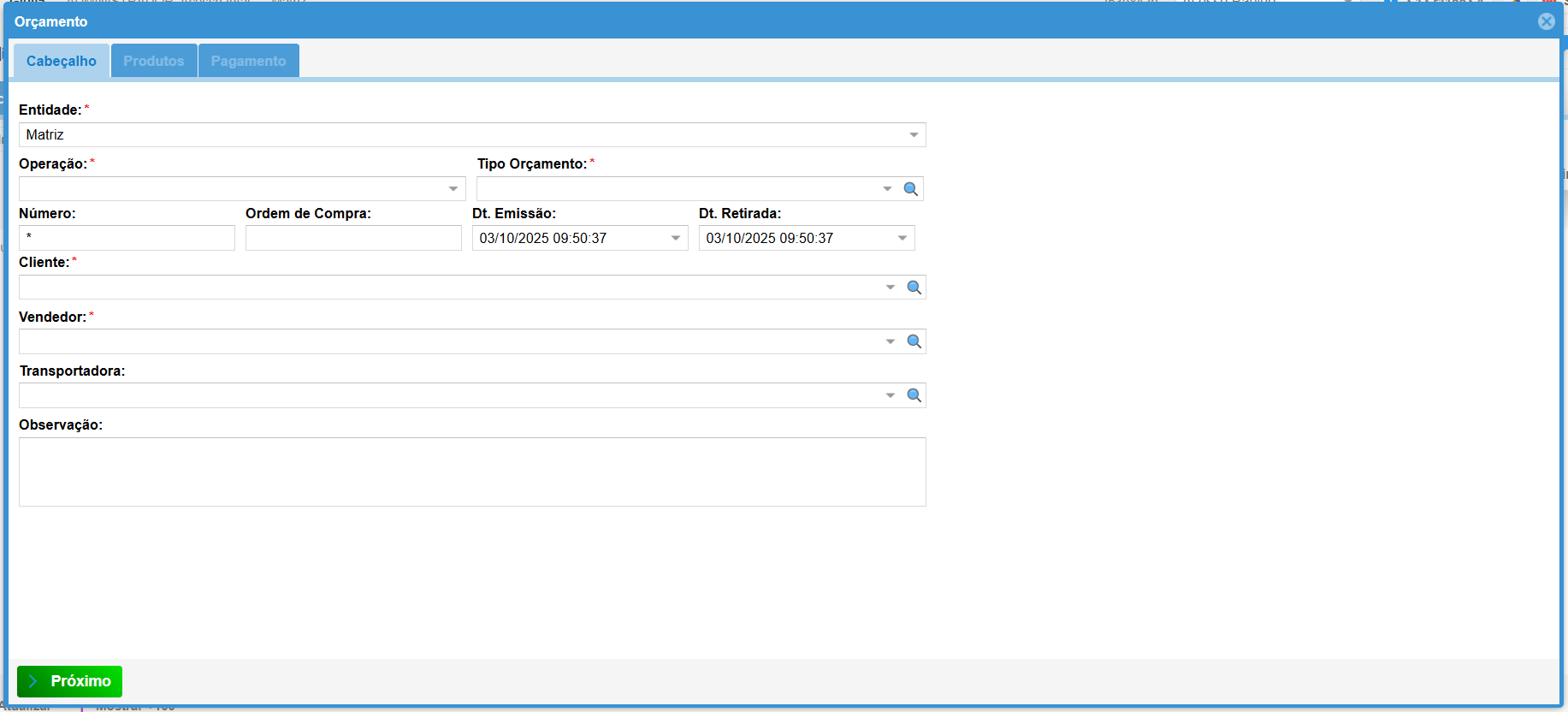Click the Tipo Orçamento search magnifier icon
The image size is (1568, 712).
911,189
